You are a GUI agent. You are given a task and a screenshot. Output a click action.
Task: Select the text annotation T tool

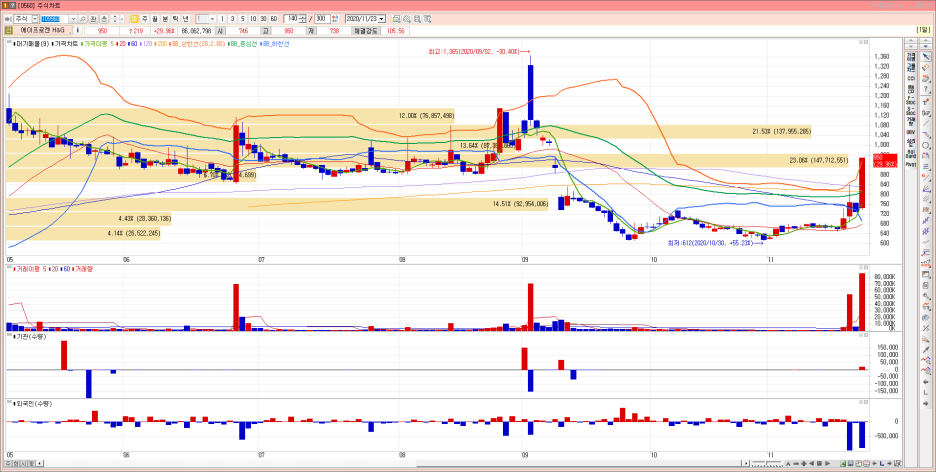pos(926,102)
